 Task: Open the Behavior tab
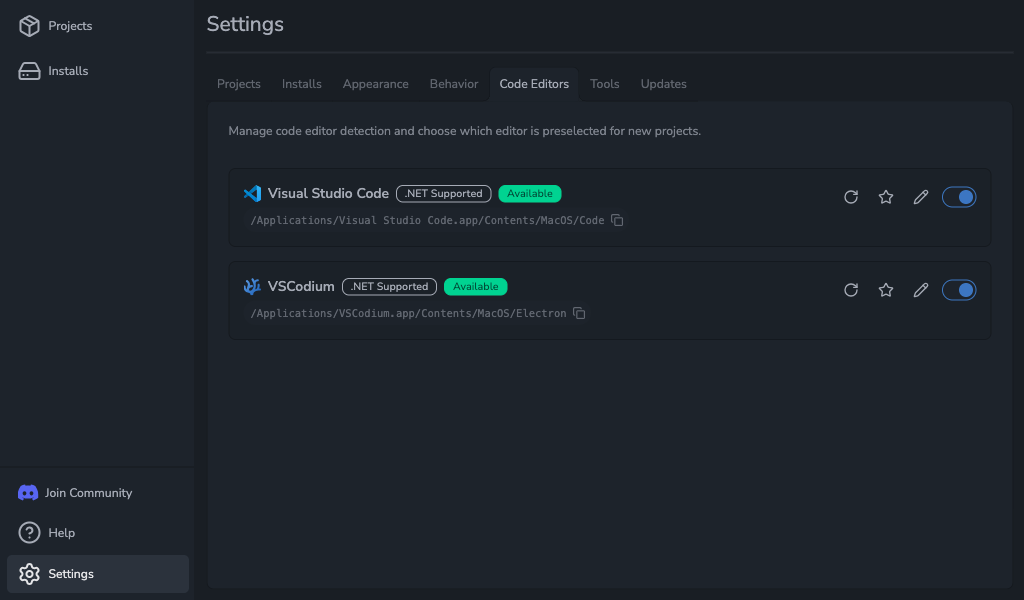coord(454,84)
